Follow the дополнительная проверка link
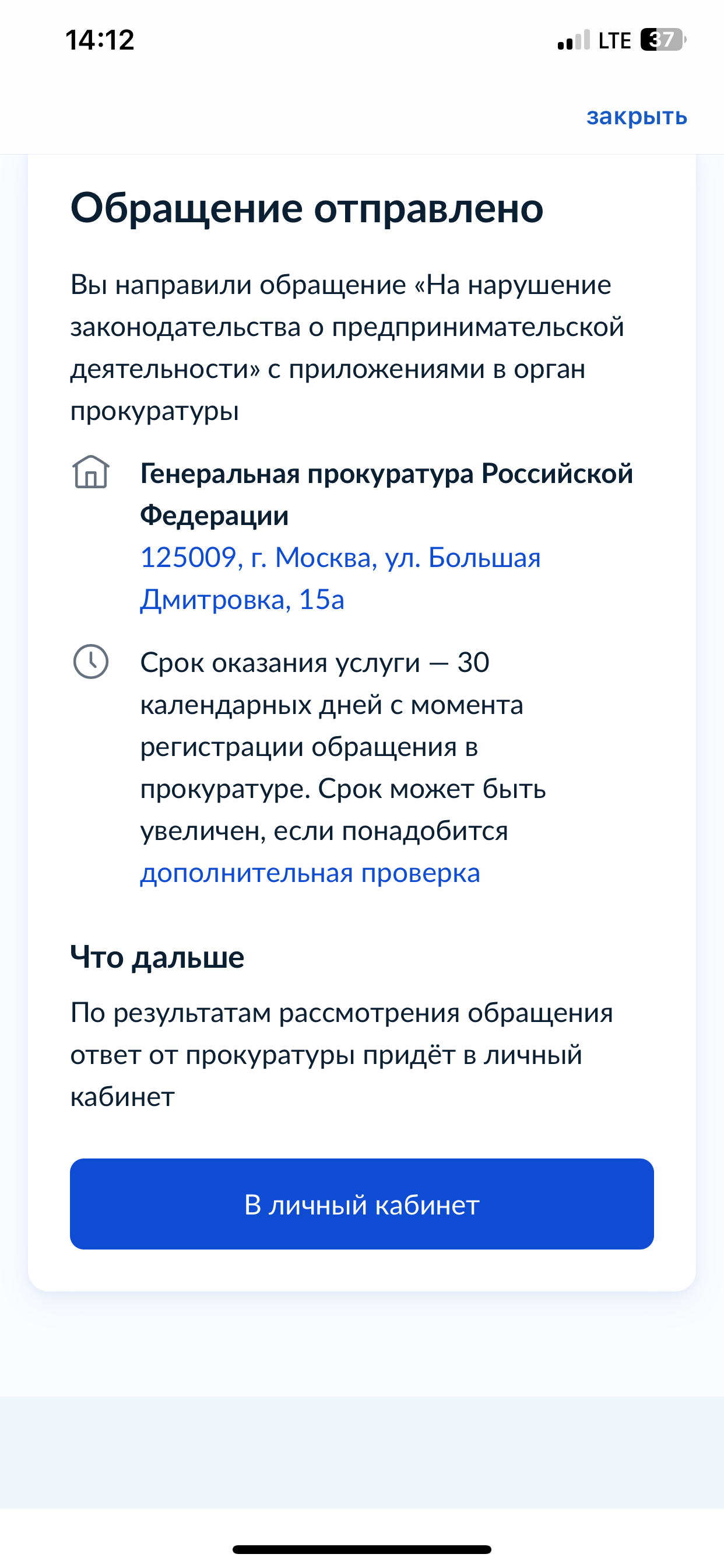The height and width of the screenshot is (1568, 724). [310, 873]
